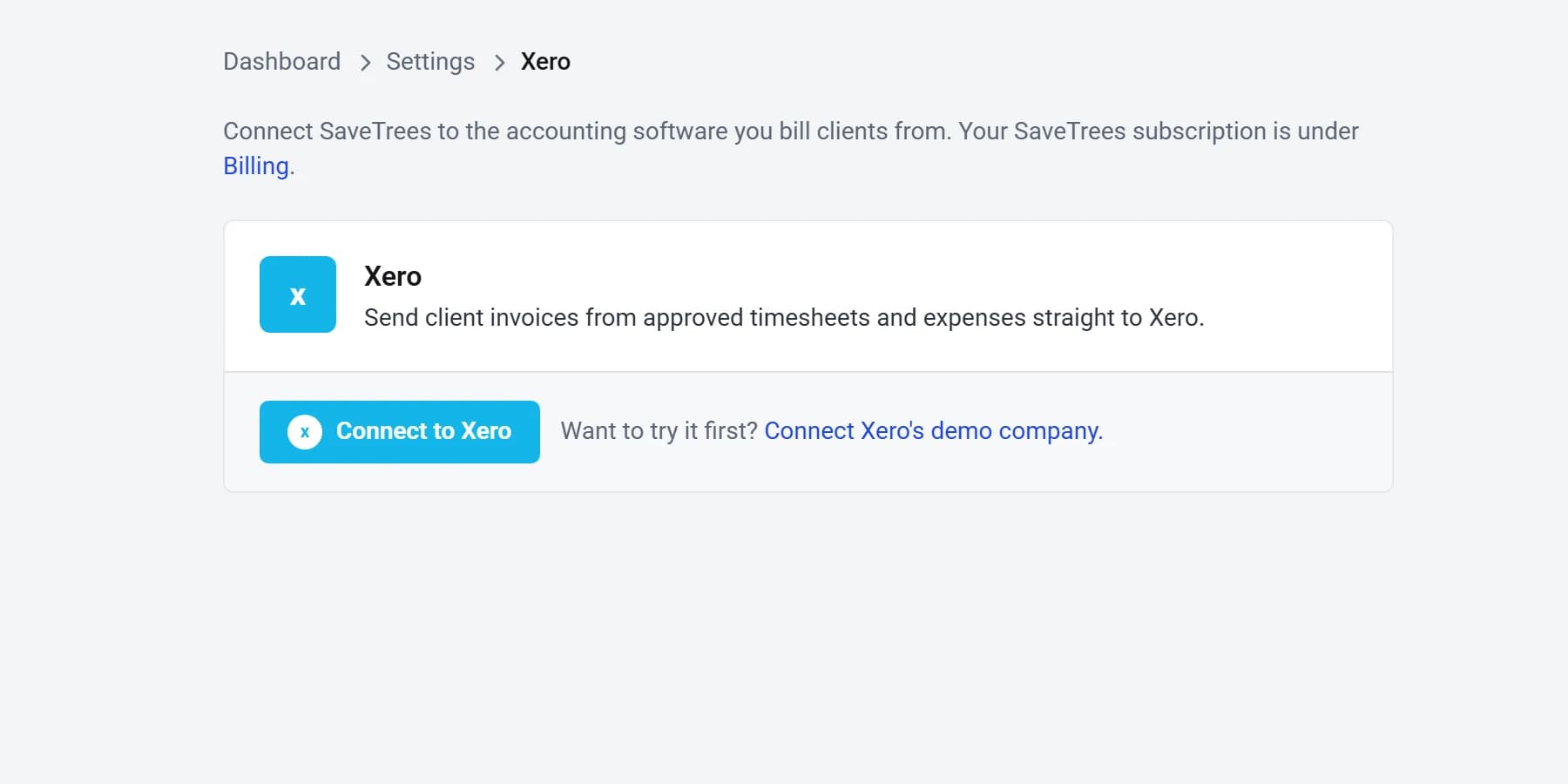The height and width of the screenshot is (784, 1568).
Task: Connect Xero's demo company link
Action: [x=934, y=431]
